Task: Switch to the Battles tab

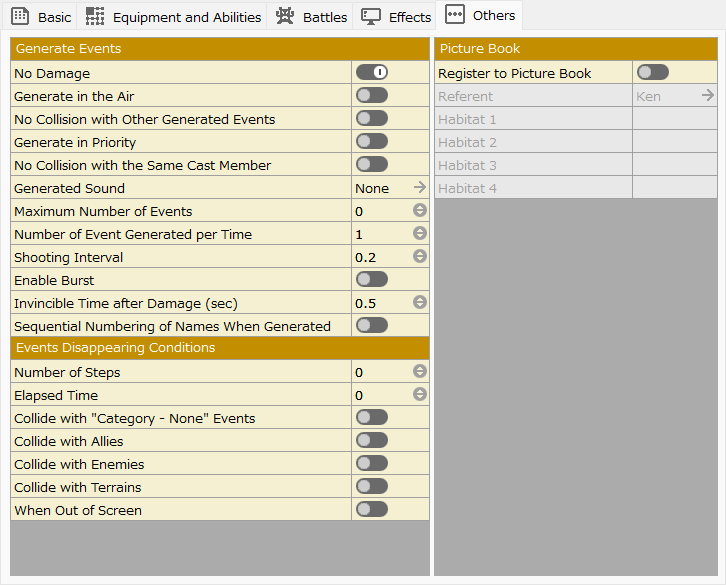Action: [x=324, y=17]
